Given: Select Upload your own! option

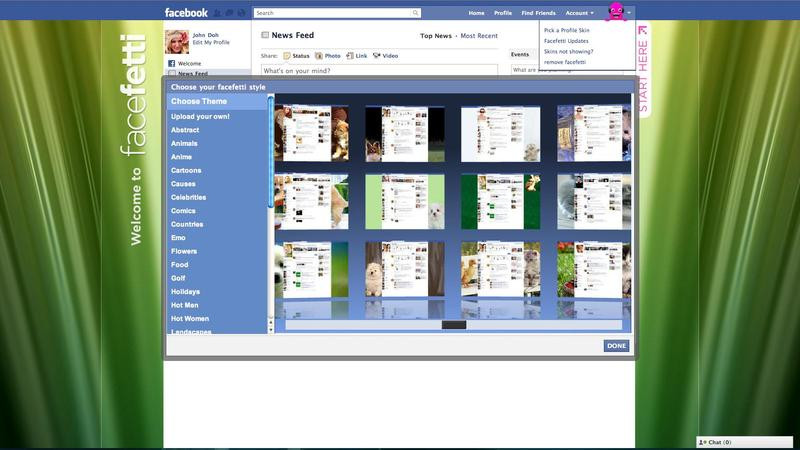Looking at the screenshot, I should pos(200,116).
